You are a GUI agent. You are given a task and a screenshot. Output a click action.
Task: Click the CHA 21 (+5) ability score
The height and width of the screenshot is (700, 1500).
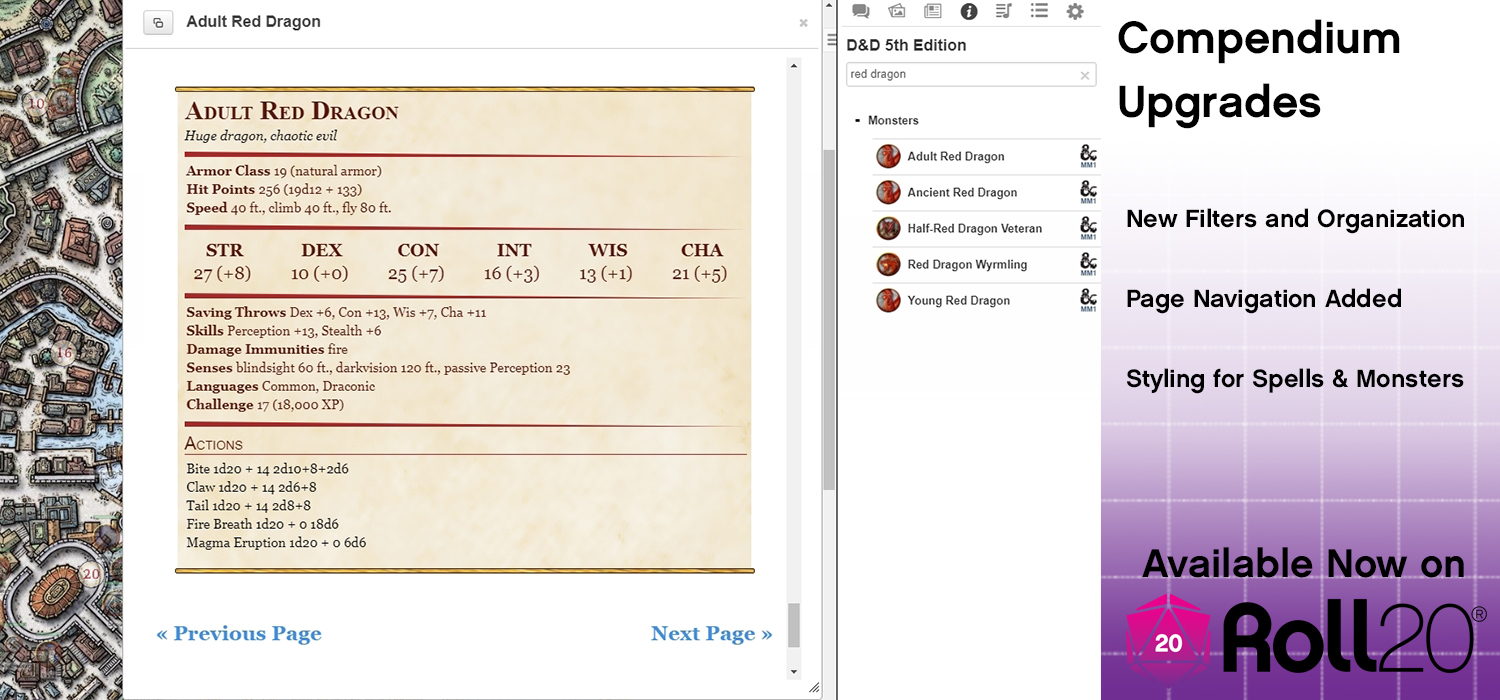point(701,261)
